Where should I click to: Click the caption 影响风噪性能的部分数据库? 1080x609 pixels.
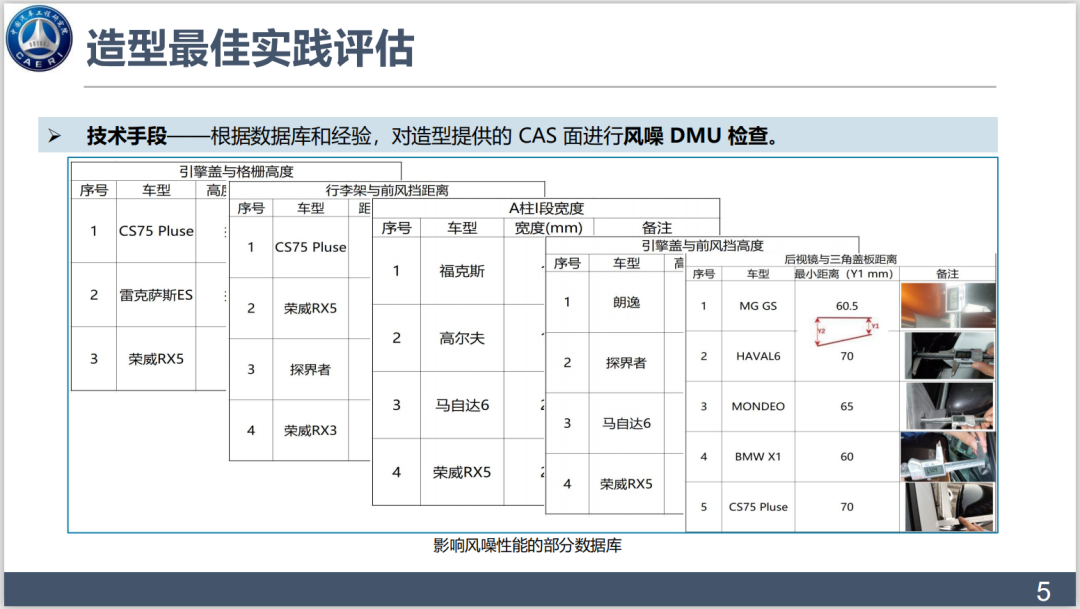coord(527,545)
